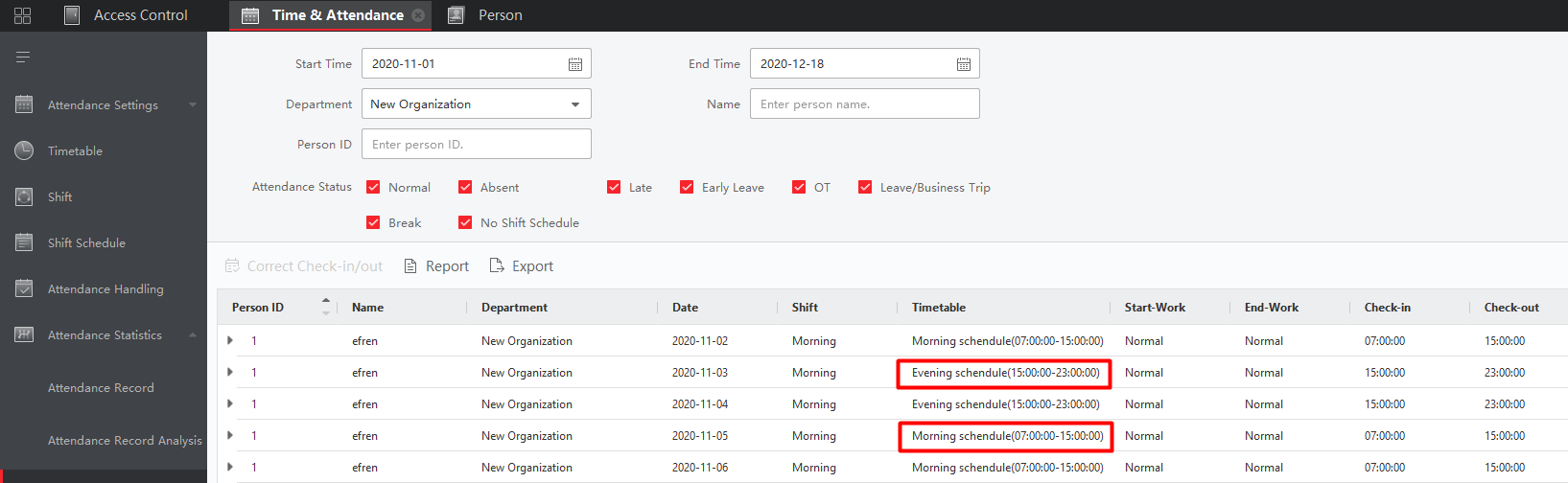Open the Department dropdown

[x=477, y=103]
